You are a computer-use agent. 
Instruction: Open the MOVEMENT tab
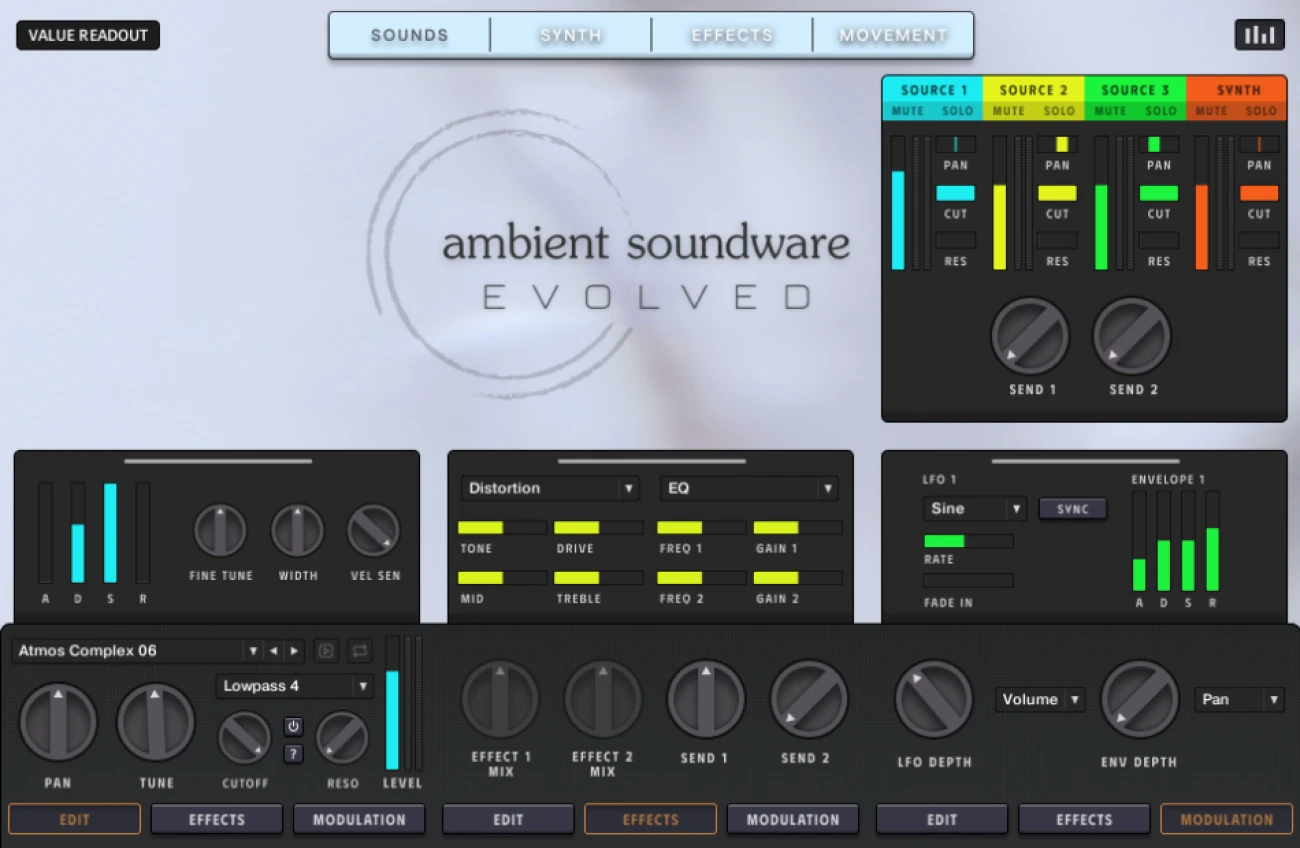pyautogui.click(x=893, y=34)
